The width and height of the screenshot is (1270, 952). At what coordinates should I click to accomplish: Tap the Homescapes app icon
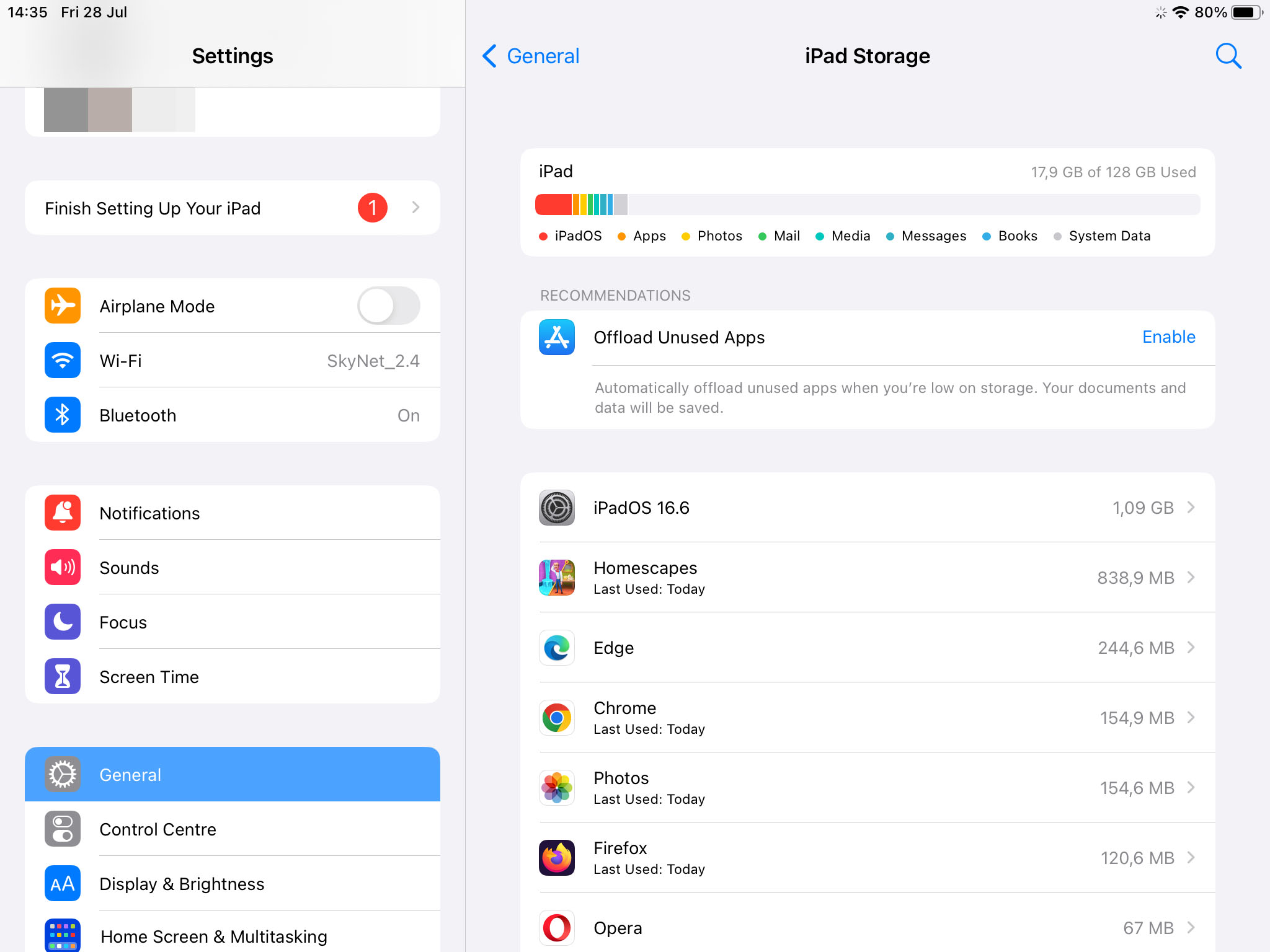[557, 578]
